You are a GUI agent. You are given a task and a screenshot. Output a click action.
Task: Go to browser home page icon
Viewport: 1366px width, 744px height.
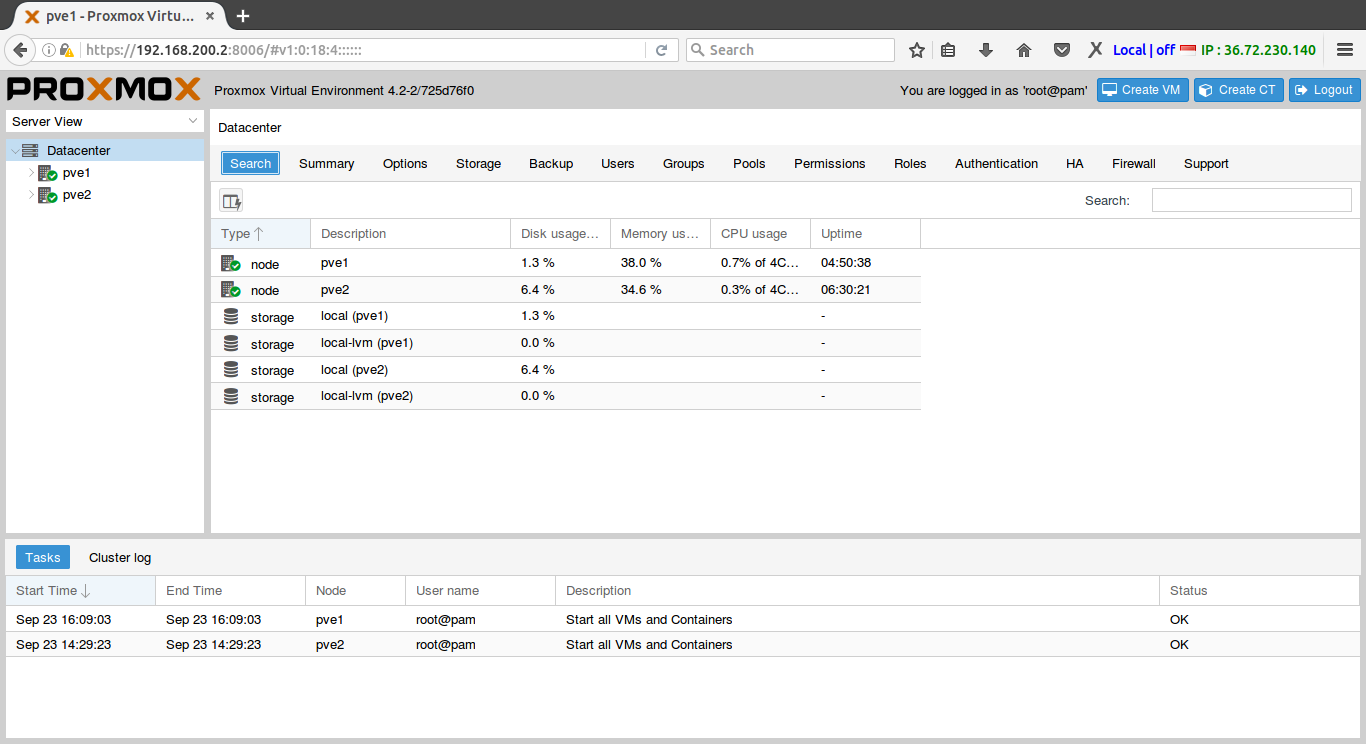pyautogui.click(x=1023, y=50)
